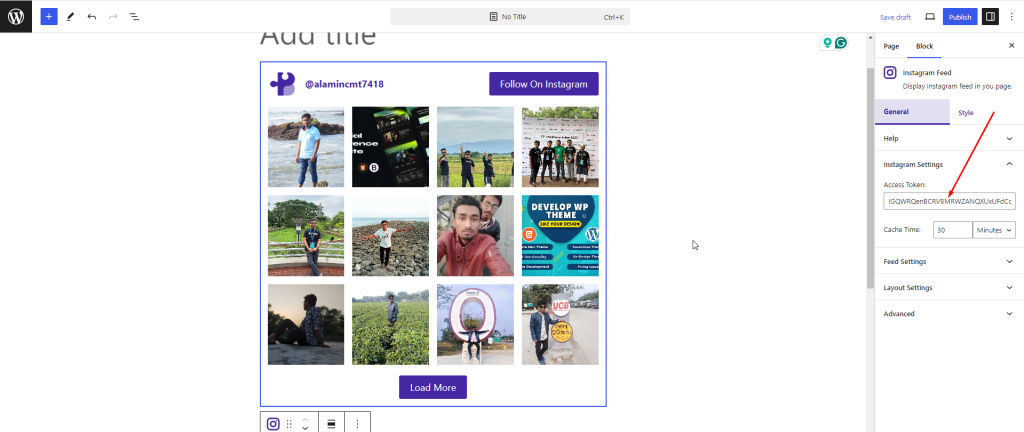
Task: Open the three-dot Options menu in top bar
Action: [1011, 17]
